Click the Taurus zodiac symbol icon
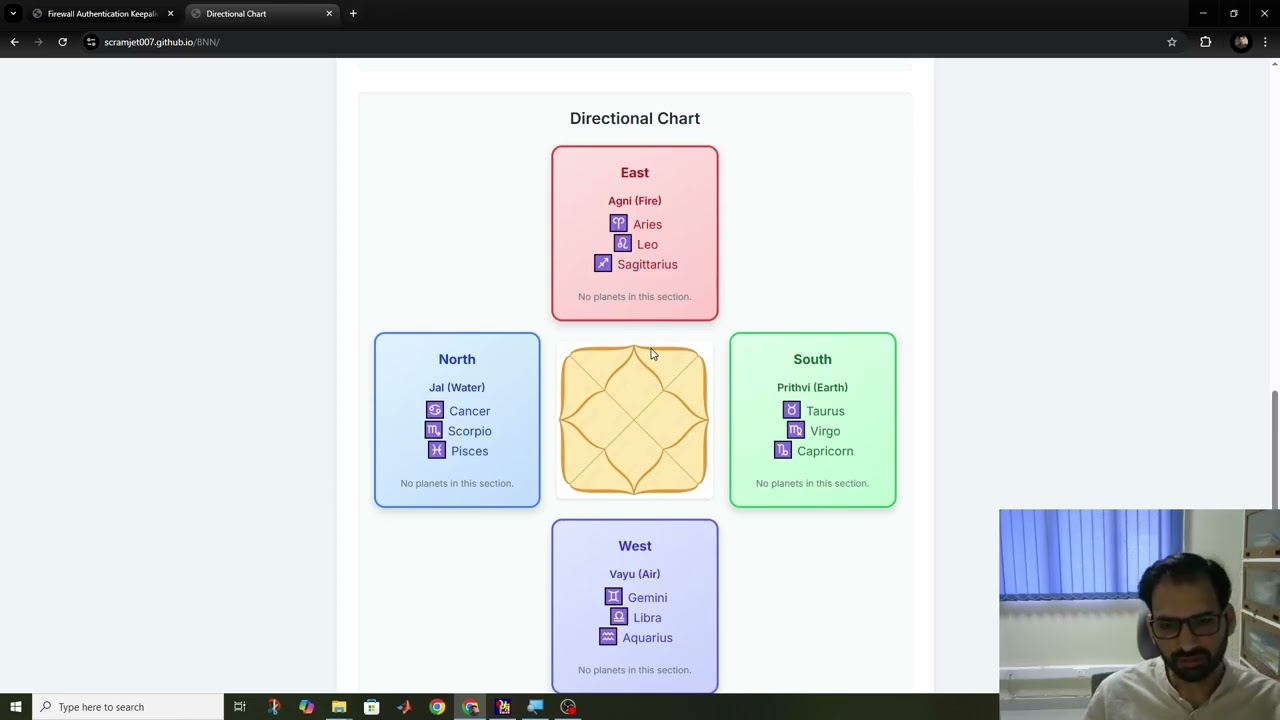This screenshot has height=720, width=1280. pos(792,411)
